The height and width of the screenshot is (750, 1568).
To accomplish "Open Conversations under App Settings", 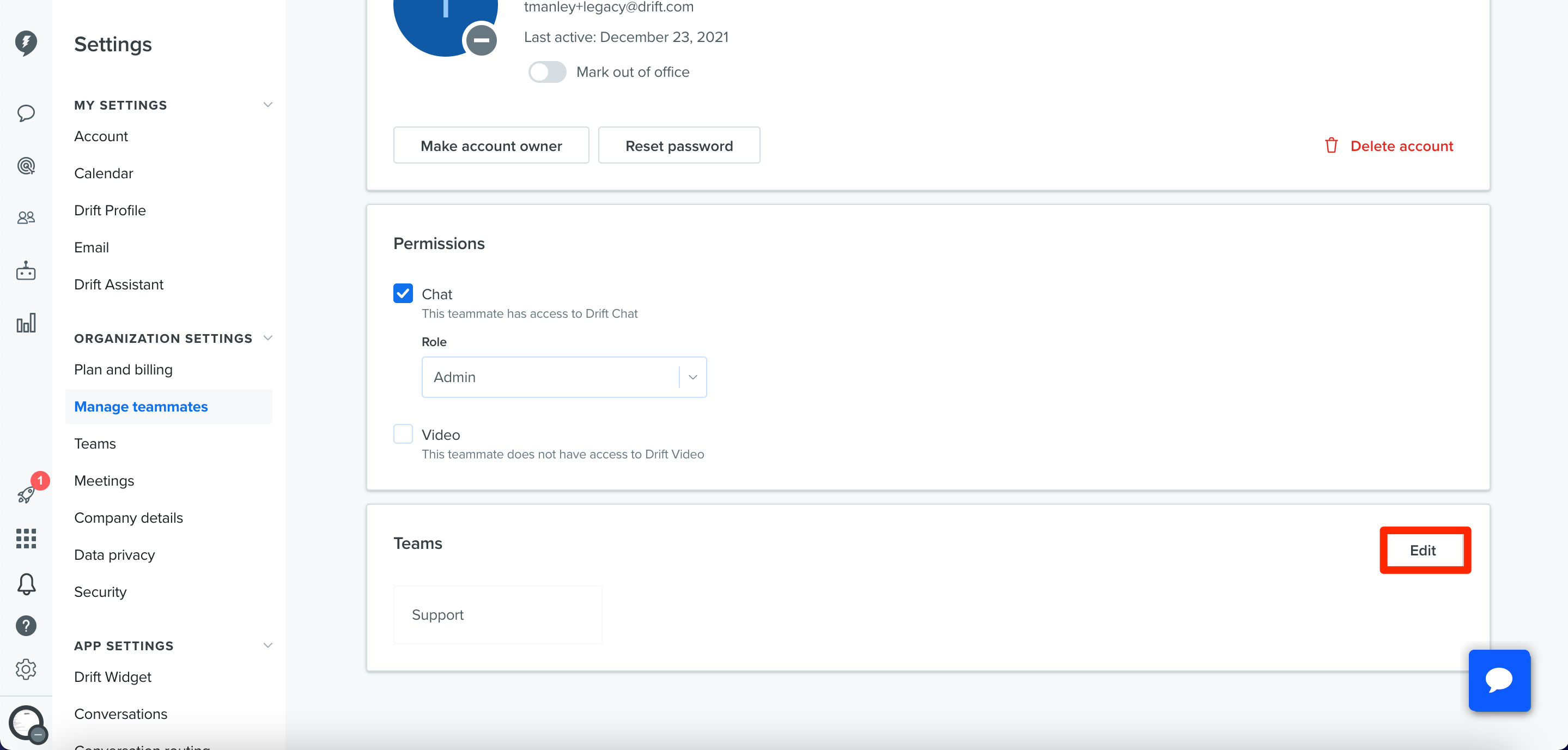I will (x=120, y=714).
